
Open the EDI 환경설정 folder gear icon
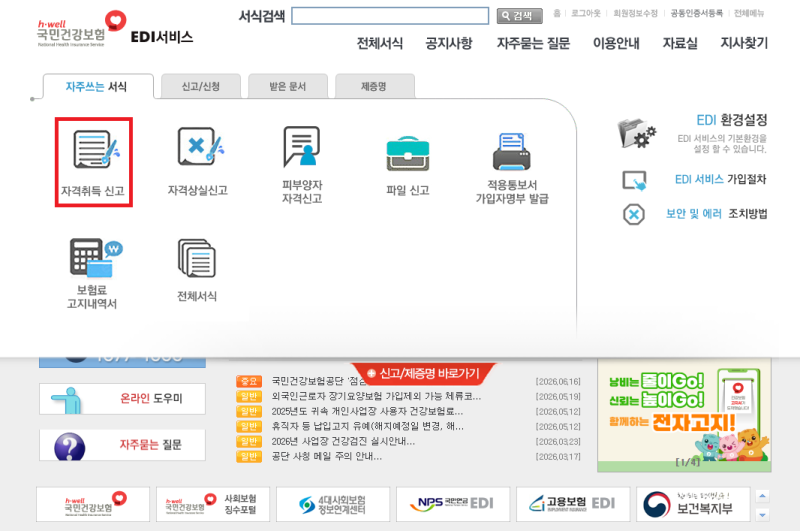(636, 134)
